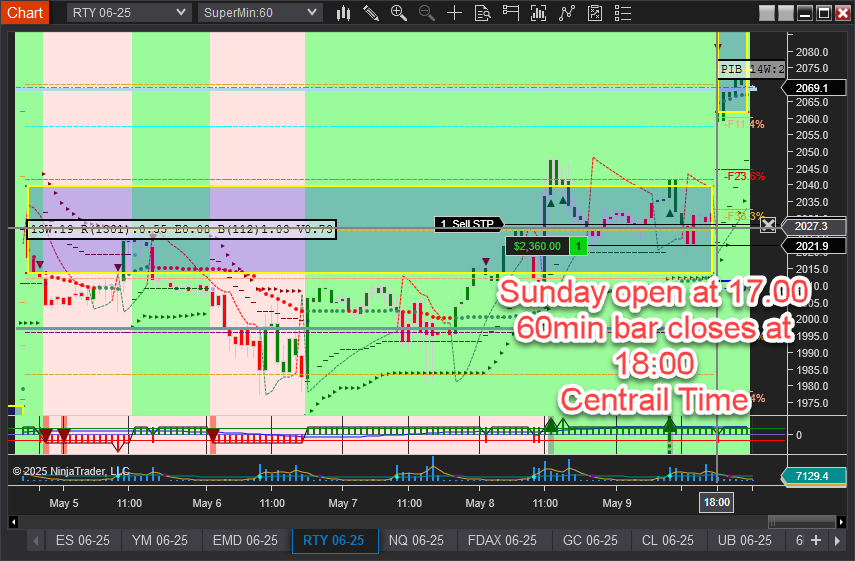Screen dimensions: 855x561
Task: Add a new tab with plus button
Action: coord(816,540)
